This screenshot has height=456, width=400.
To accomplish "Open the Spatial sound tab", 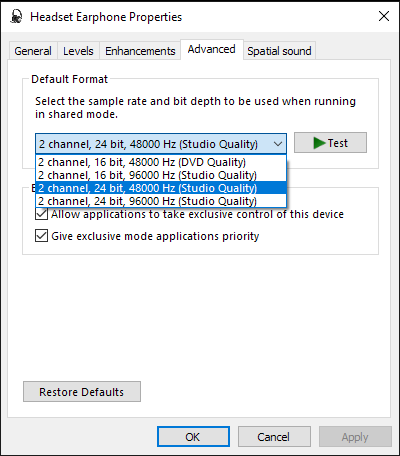I will [x=279, y=51].
